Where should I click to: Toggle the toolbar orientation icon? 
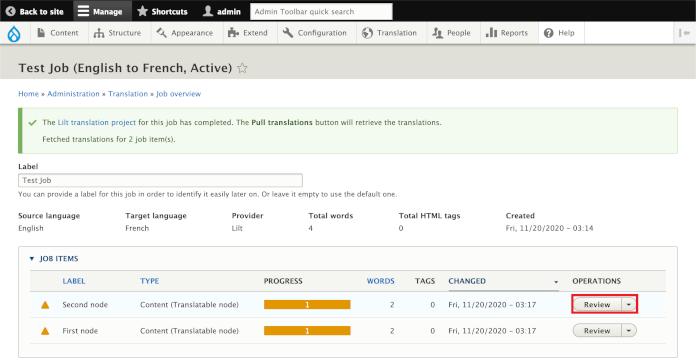pos(684,33)
